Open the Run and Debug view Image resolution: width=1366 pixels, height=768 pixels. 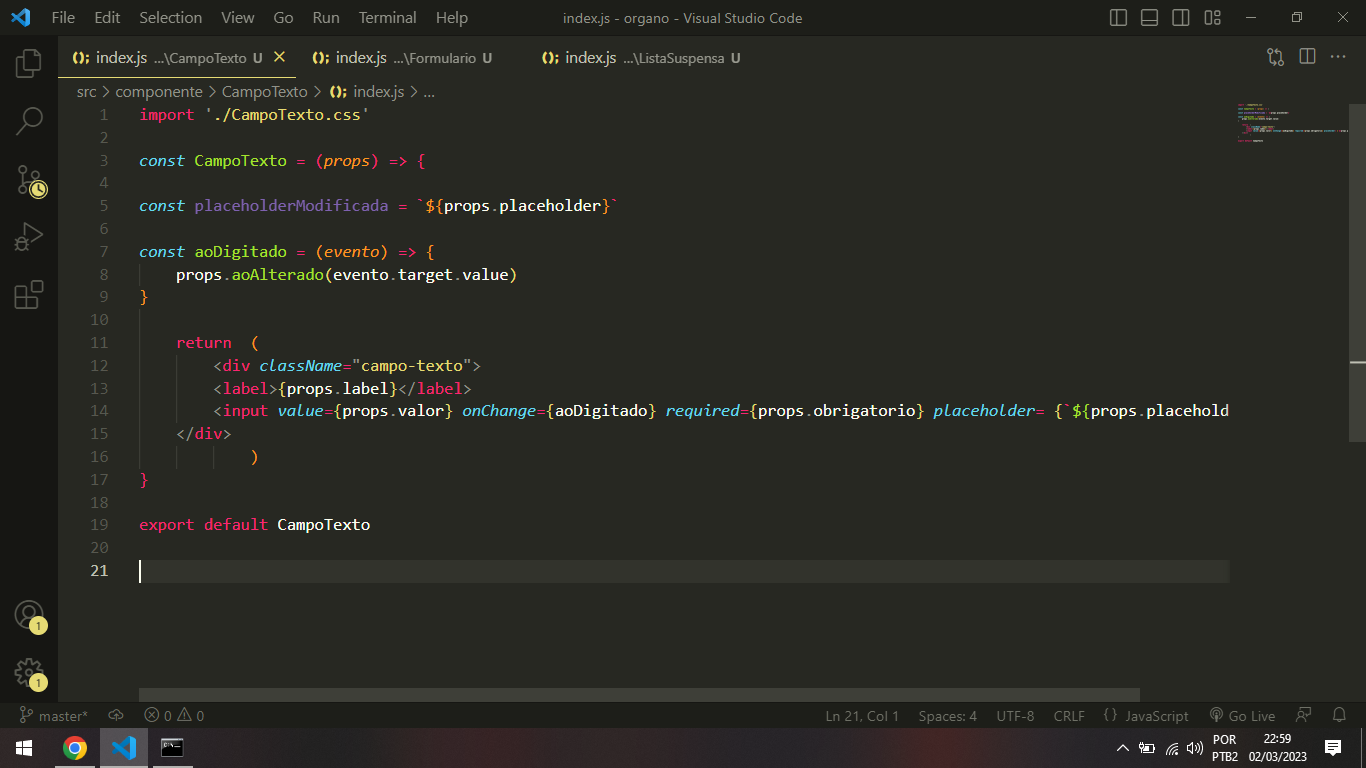[x=29, y=237]
